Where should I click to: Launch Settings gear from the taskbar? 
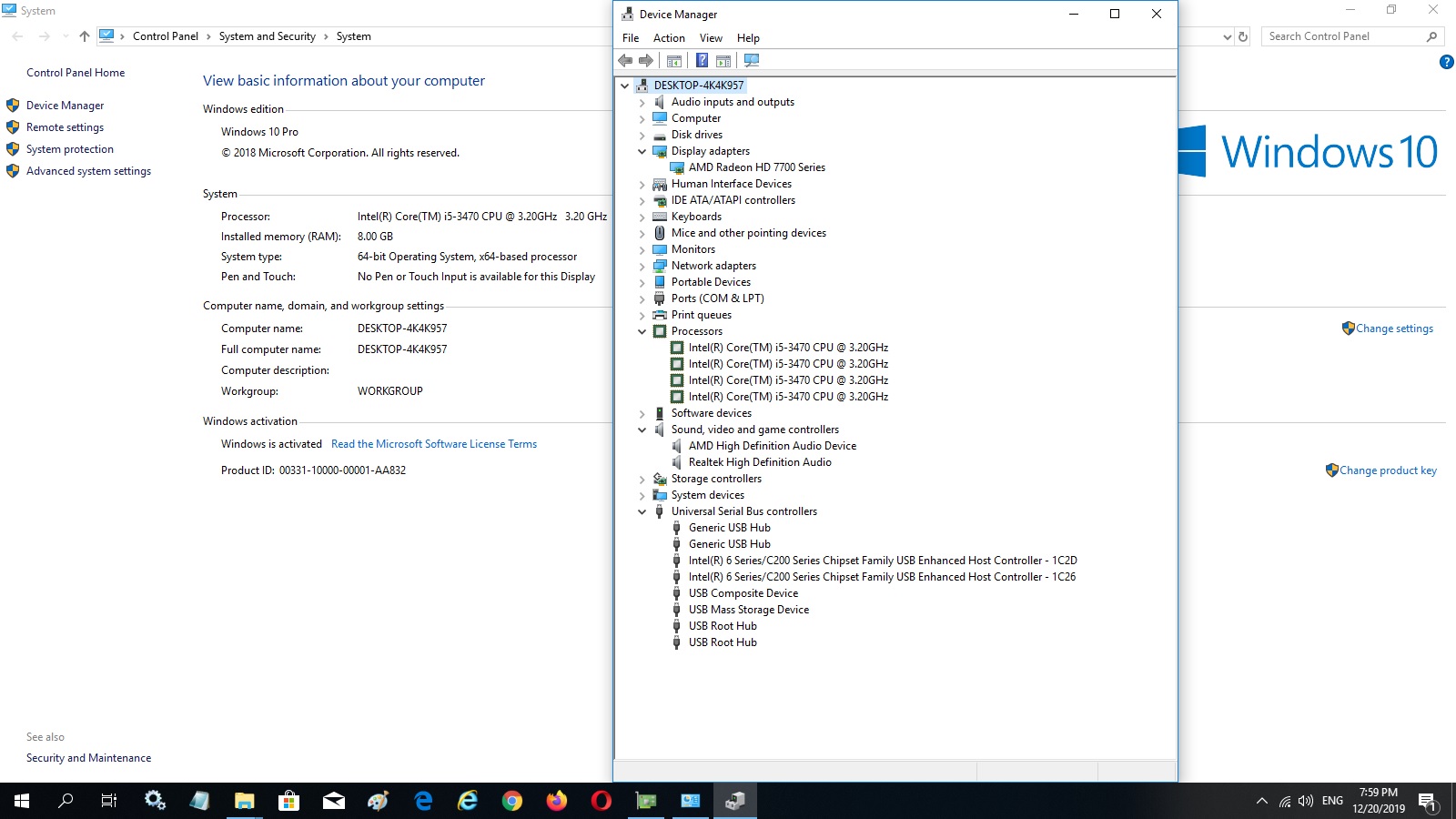point(155,801)
